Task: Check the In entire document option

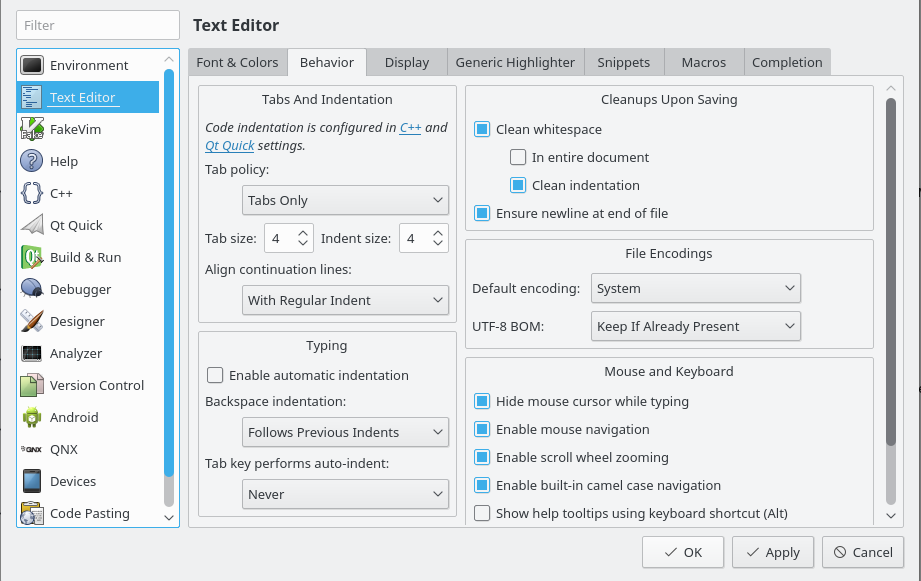Action: tap(518, 157)
